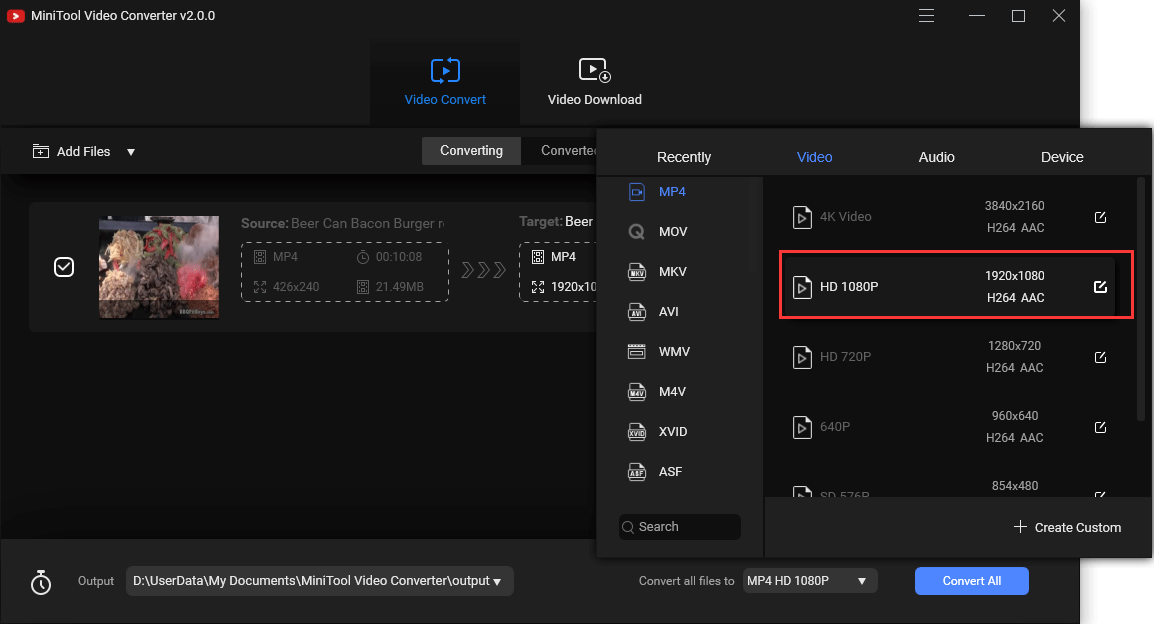The width and height of the screenshot is (1154, 624).
Task: Choose the HD 1080P preset
Action: click(949, 286)
